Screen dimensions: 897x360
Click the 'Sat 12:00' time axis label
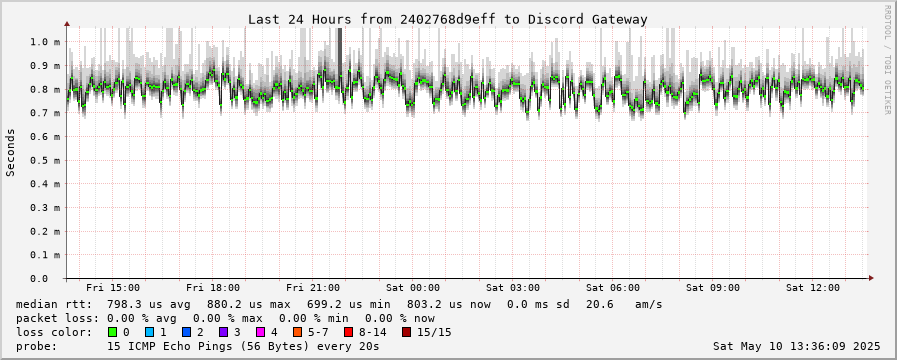pyautogui.click(x=813, y=288)
